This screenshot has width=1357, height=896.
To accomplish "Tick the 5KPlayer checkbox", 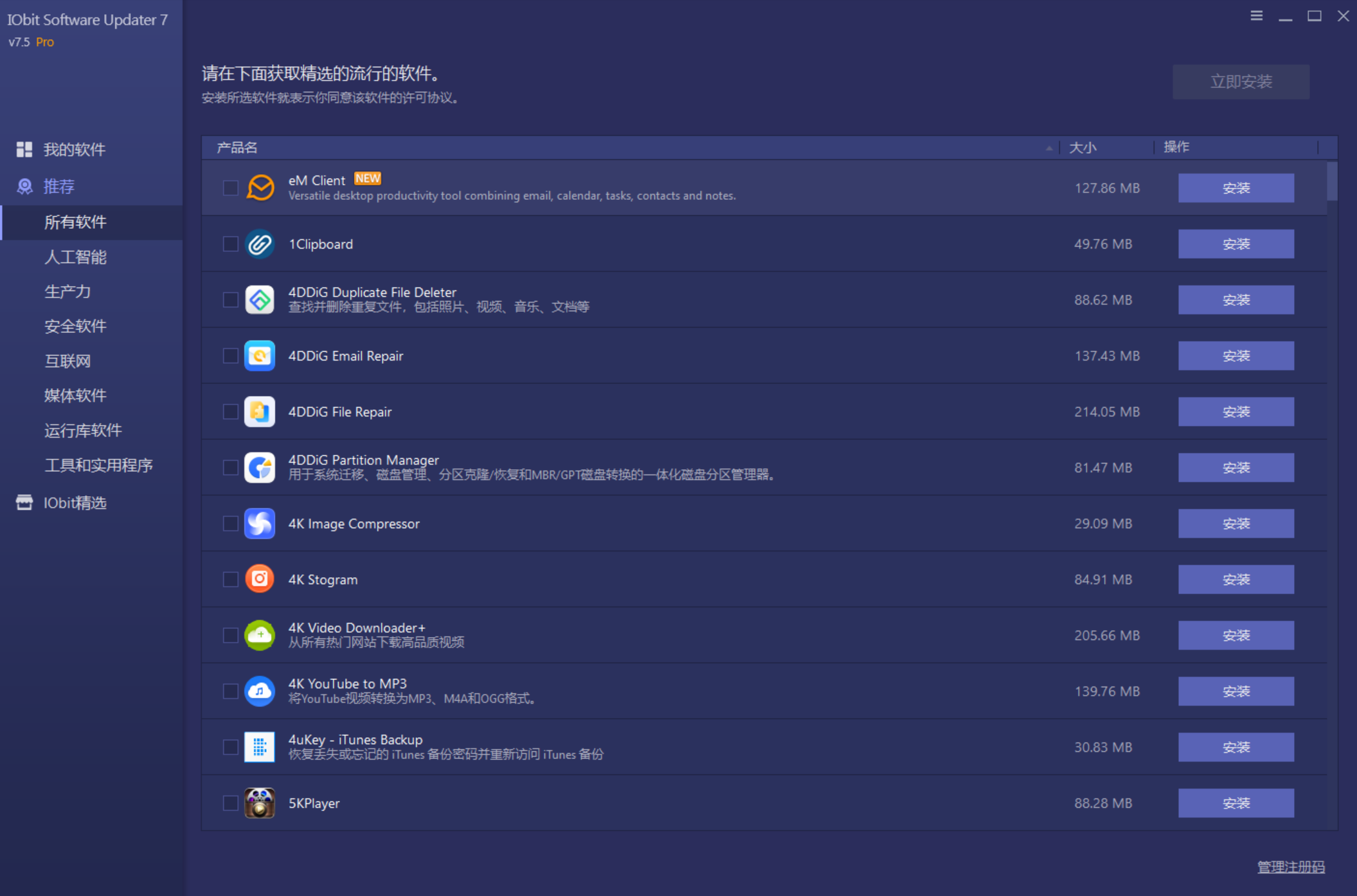I will pos(230,803).
